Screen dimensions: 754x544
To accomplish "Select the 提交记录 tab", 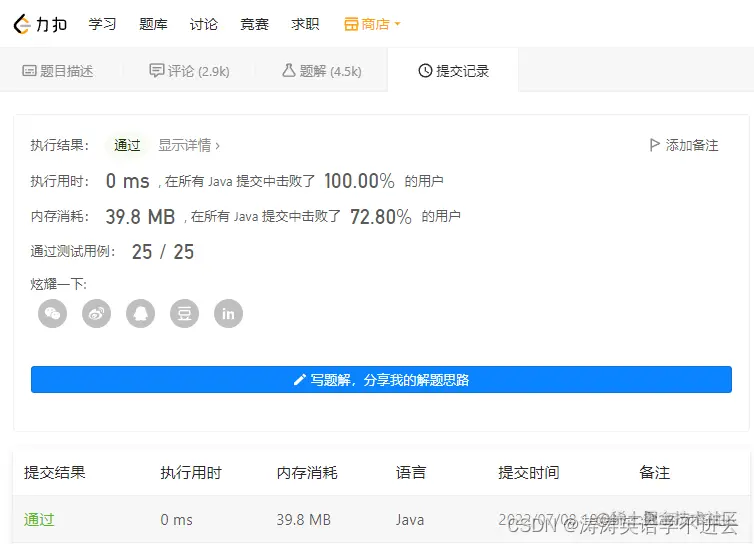I will tap(453, 71).
